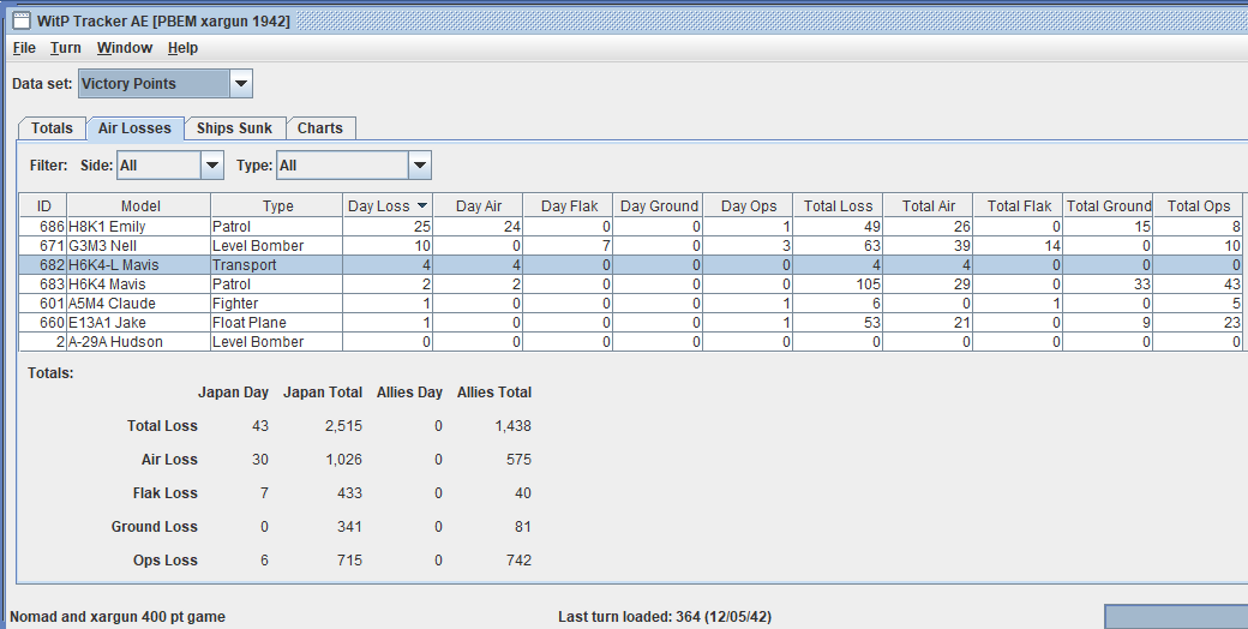Sort by Total Ground column header
This screenshot has width=1248, height=629.
click(x=1108, y=206)
